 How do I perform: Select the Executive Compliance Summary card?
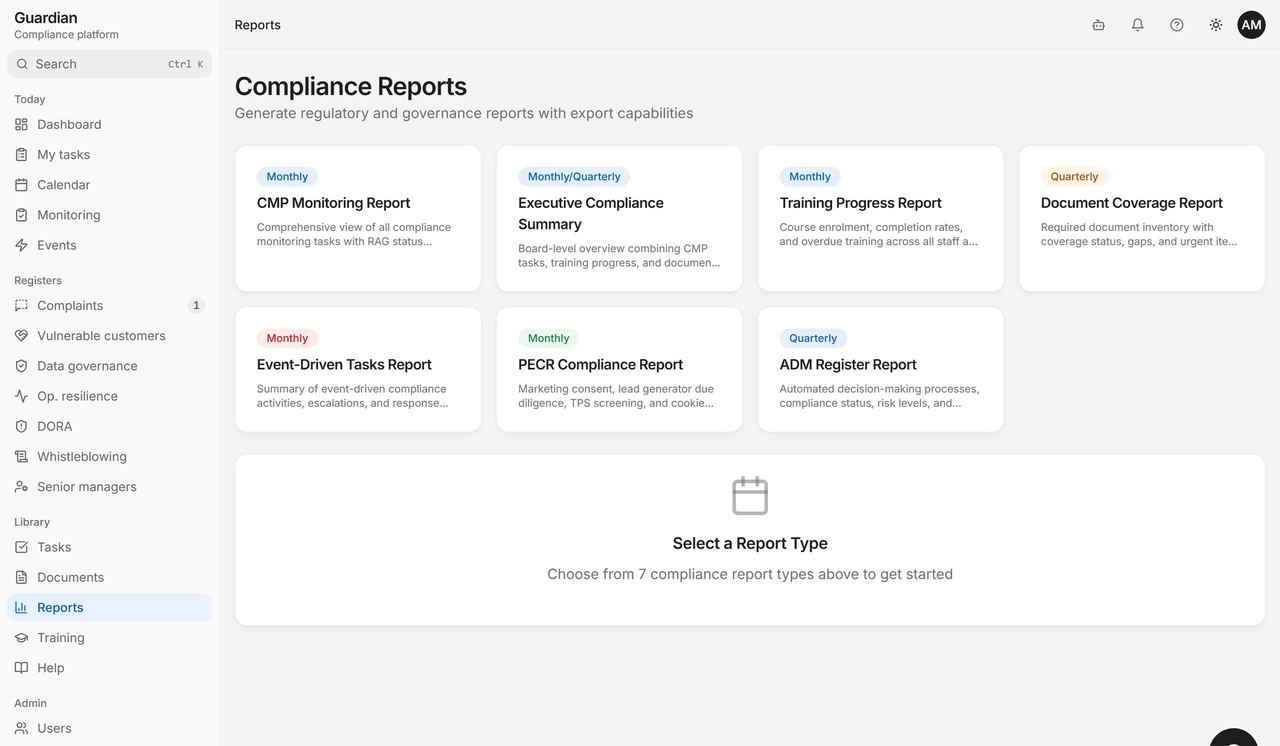coord(619,219)
